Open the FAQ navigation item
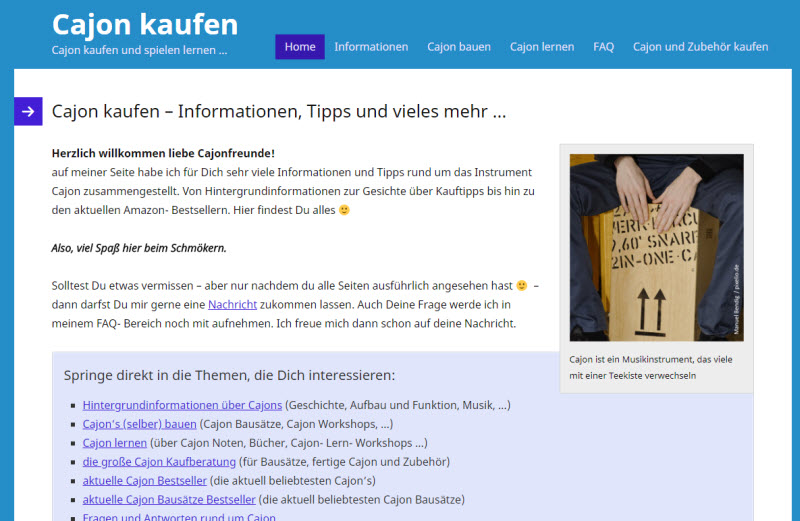Screen dimensions: 800x521 coord(603,47)
